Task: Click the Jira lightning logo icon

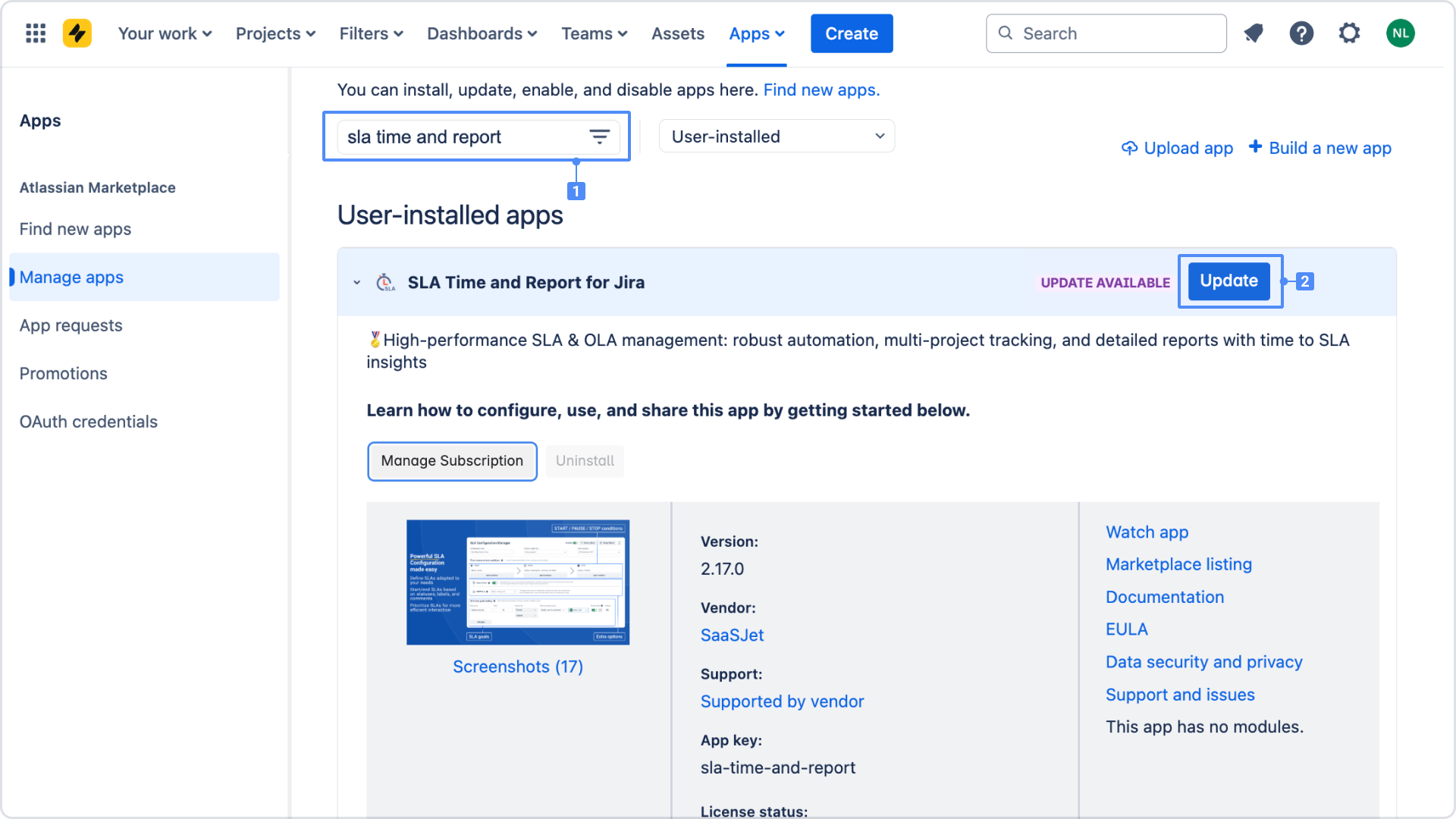Action: tap(77, 33)
